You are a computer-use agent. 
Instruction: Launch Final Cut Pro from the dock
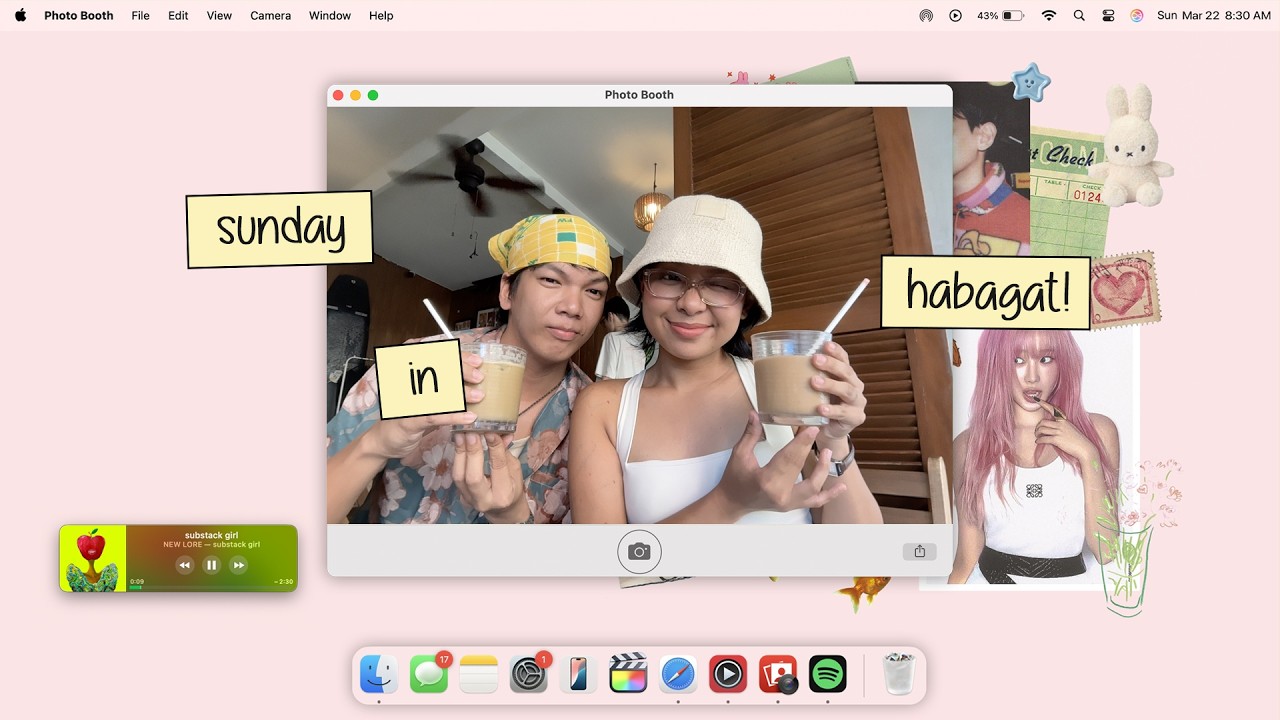(628, 674)
